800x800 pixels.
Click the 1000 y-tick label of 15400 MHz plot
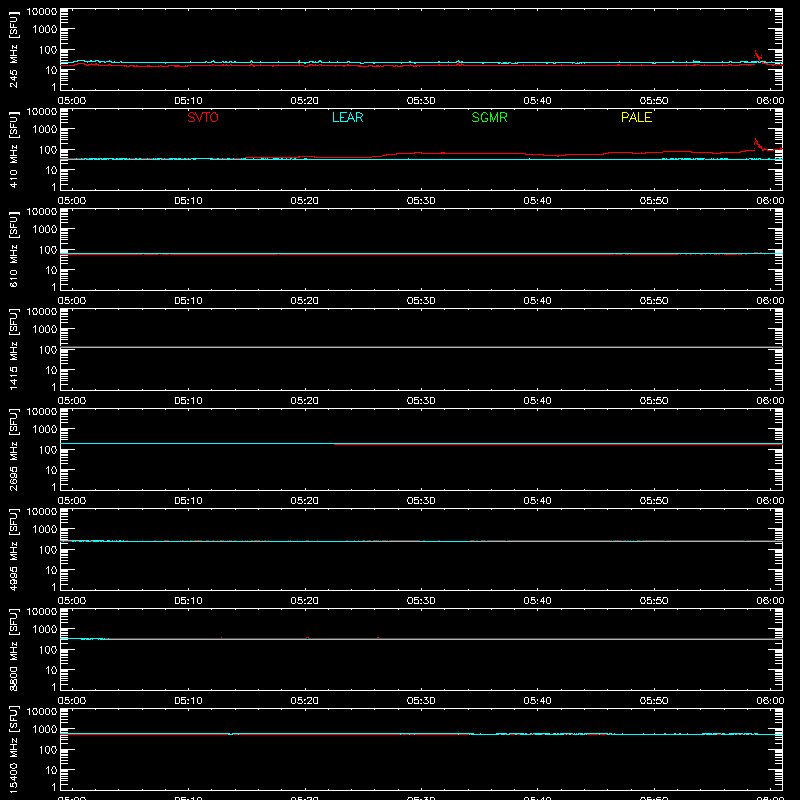click(45, 729)
